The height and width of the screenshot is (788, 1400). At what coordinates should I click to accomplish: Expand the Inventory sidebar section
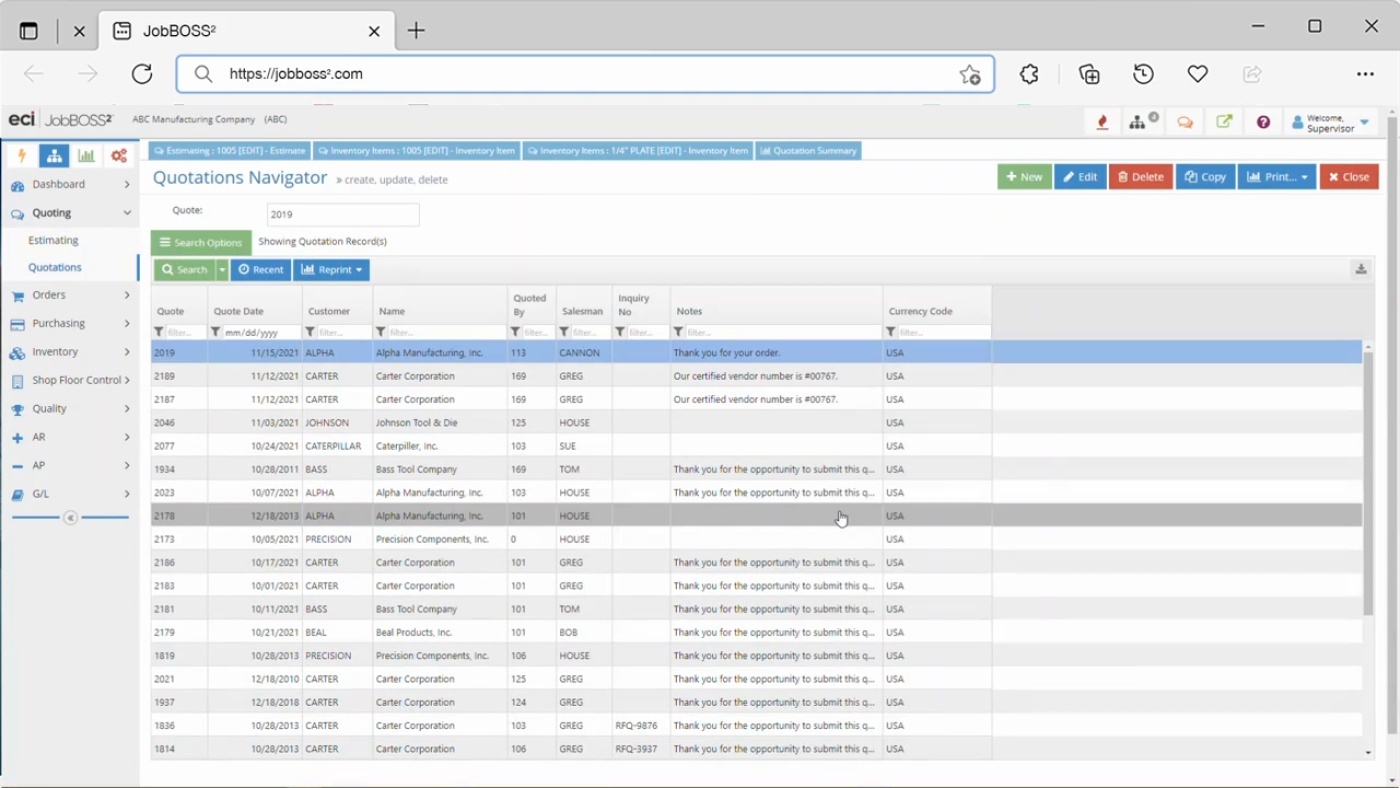(127, 352)
